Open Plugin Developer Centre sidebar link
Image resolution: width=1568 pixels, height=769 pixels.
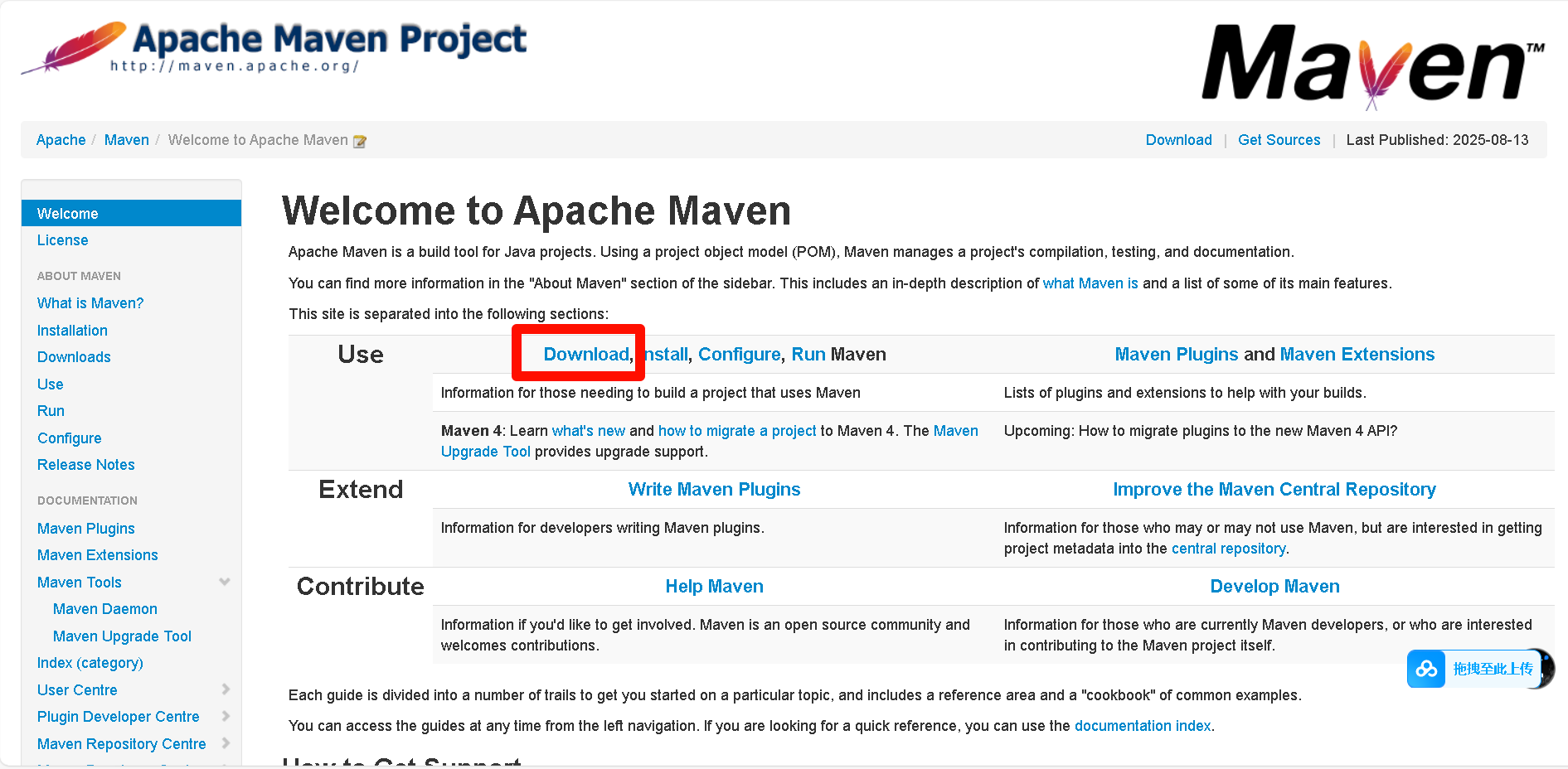pyautogui.click(x=119, y=717)
